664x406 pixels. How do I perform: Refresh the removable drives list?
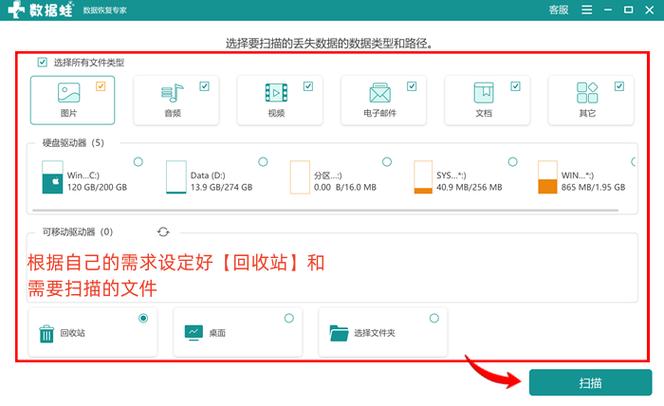(163, 232)
